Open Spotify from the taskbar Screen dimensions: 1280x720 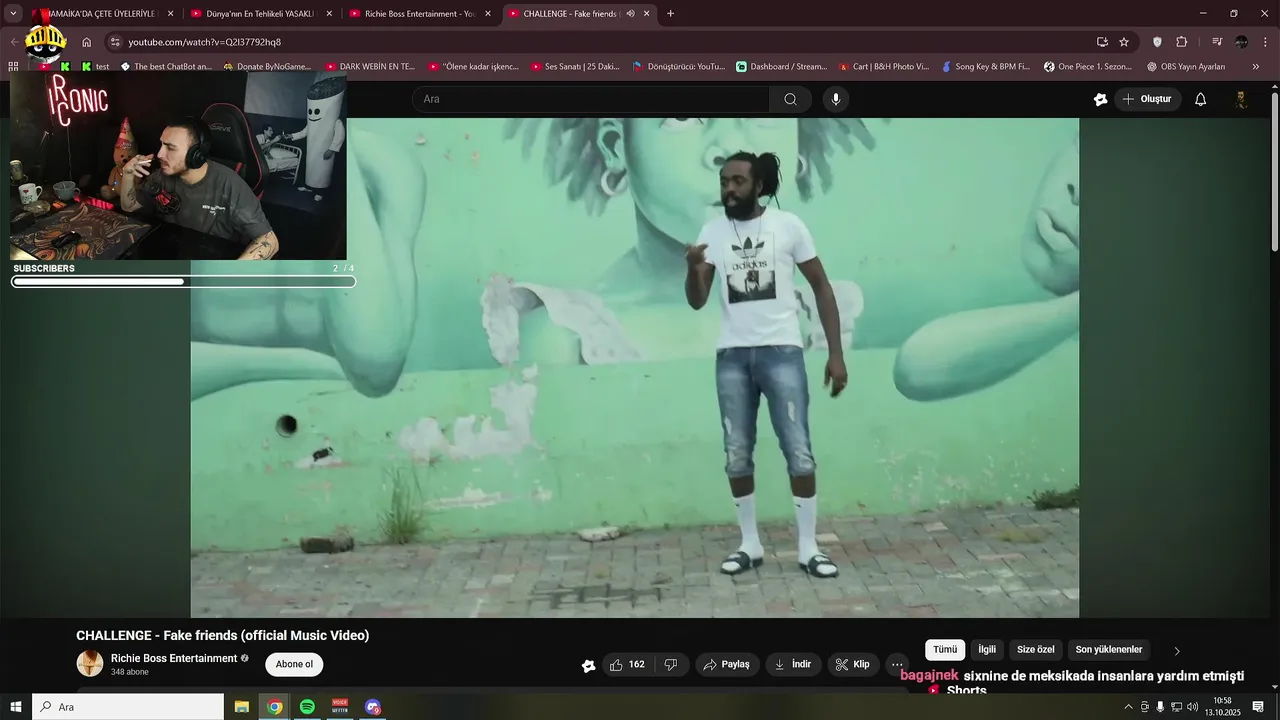tap(307, 707)
